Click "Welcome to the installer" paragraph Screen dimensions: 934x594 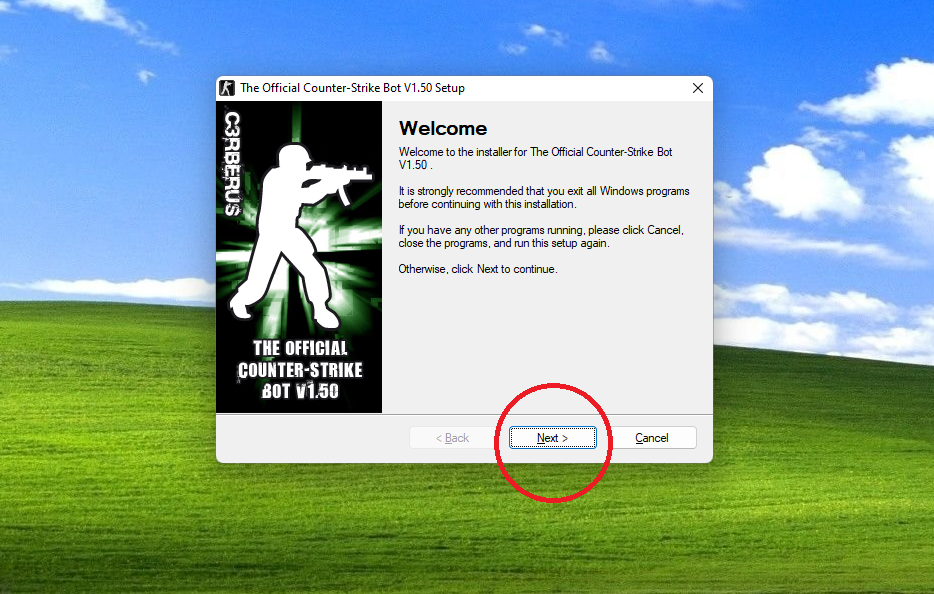(535, 158)
